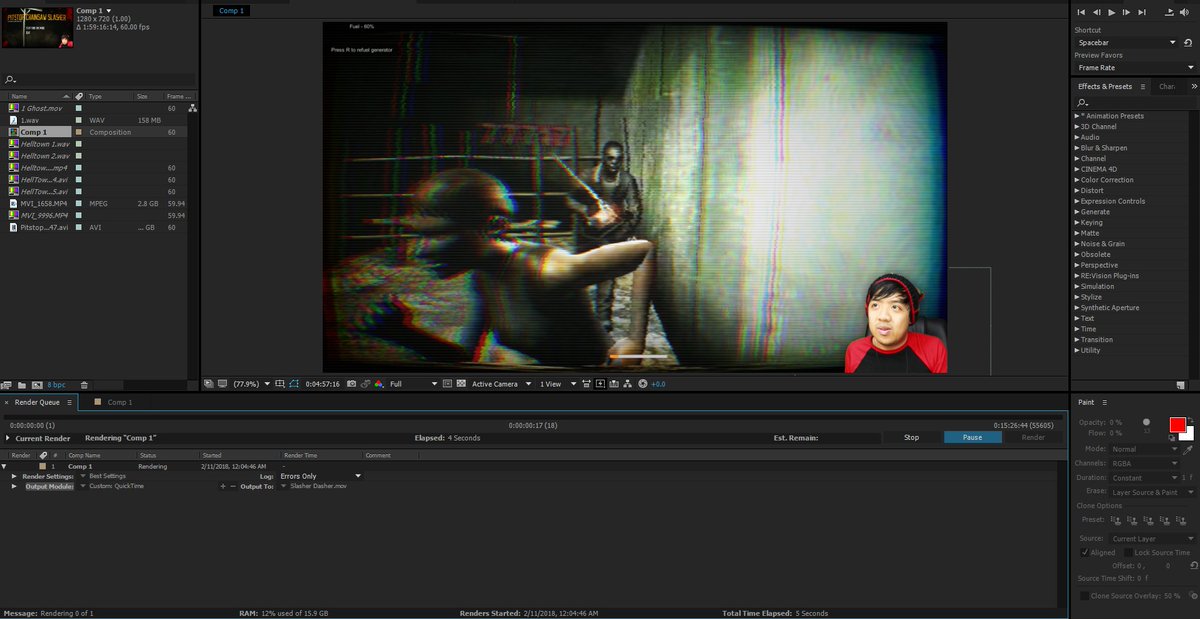
Task: Jump to first frame in Preview panel
Action: pyautogui.click(x=1081, y=12)
